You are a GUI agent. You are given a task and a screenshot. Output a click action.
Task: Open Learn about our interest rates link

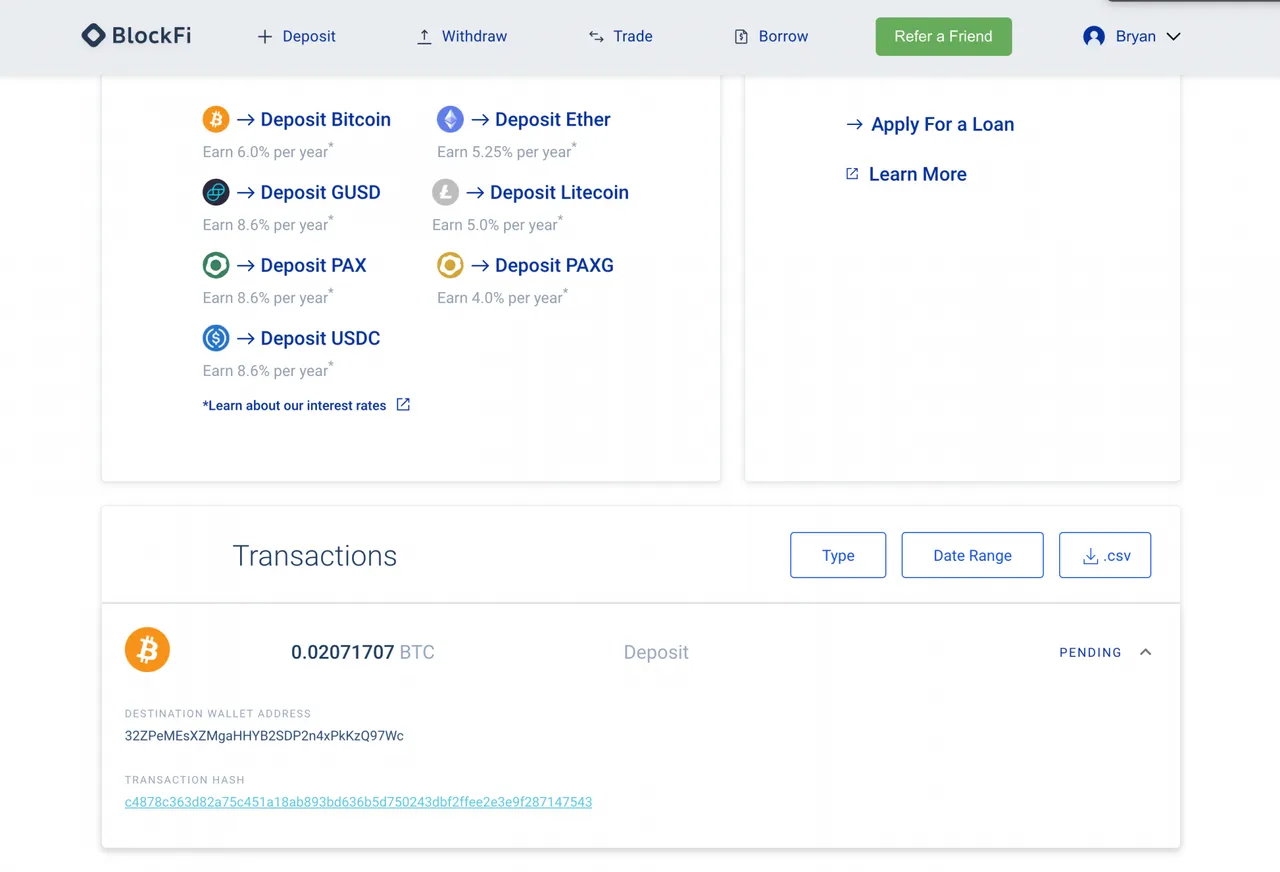294,405
